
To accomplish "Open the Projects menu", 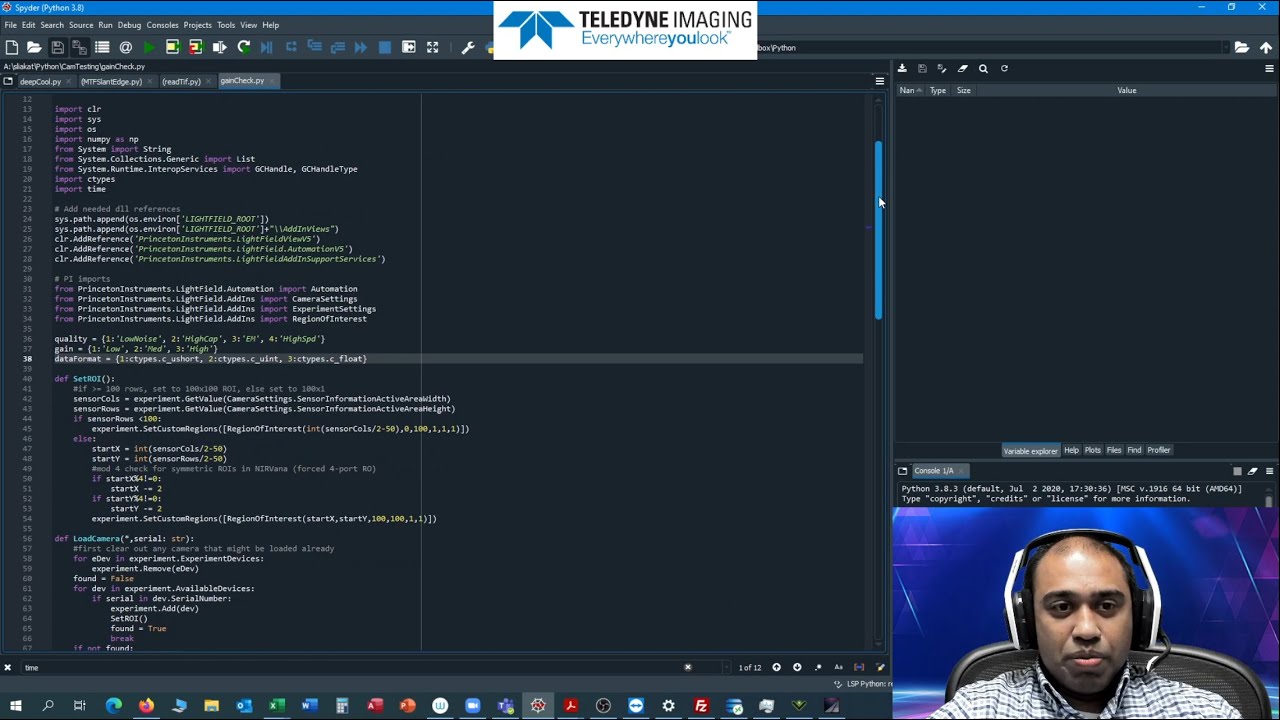I will [x=197, y=25].
